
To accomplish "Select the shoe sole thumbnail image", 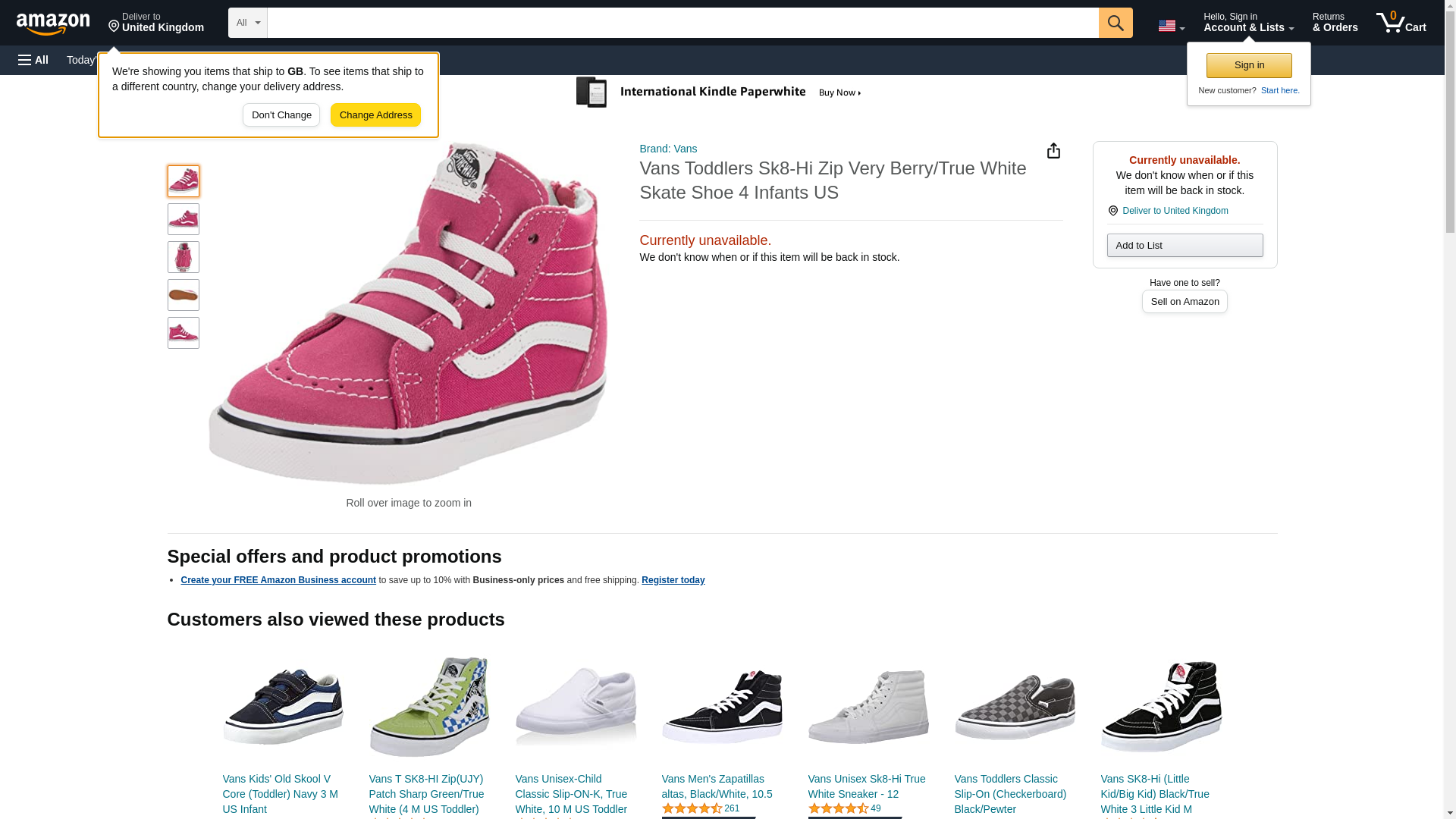I will tap(183, 295).
